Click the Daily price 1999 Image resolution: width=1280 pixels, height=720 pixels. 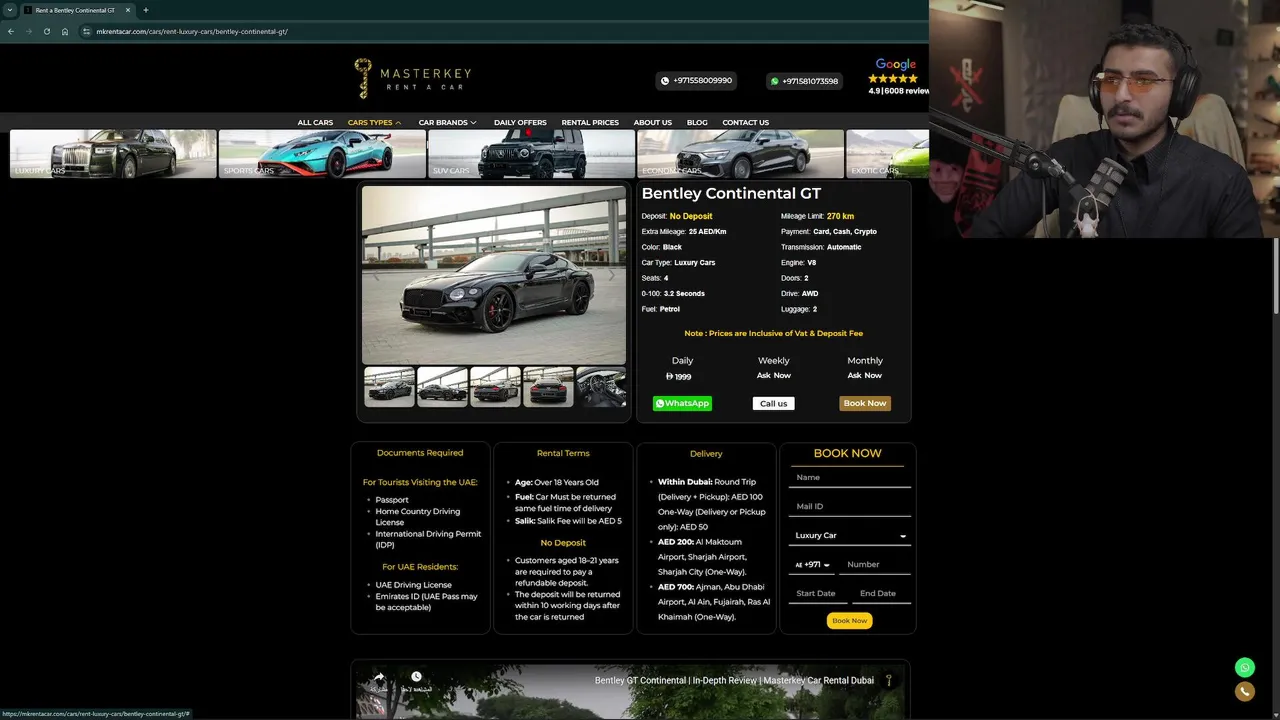(679, 376)
